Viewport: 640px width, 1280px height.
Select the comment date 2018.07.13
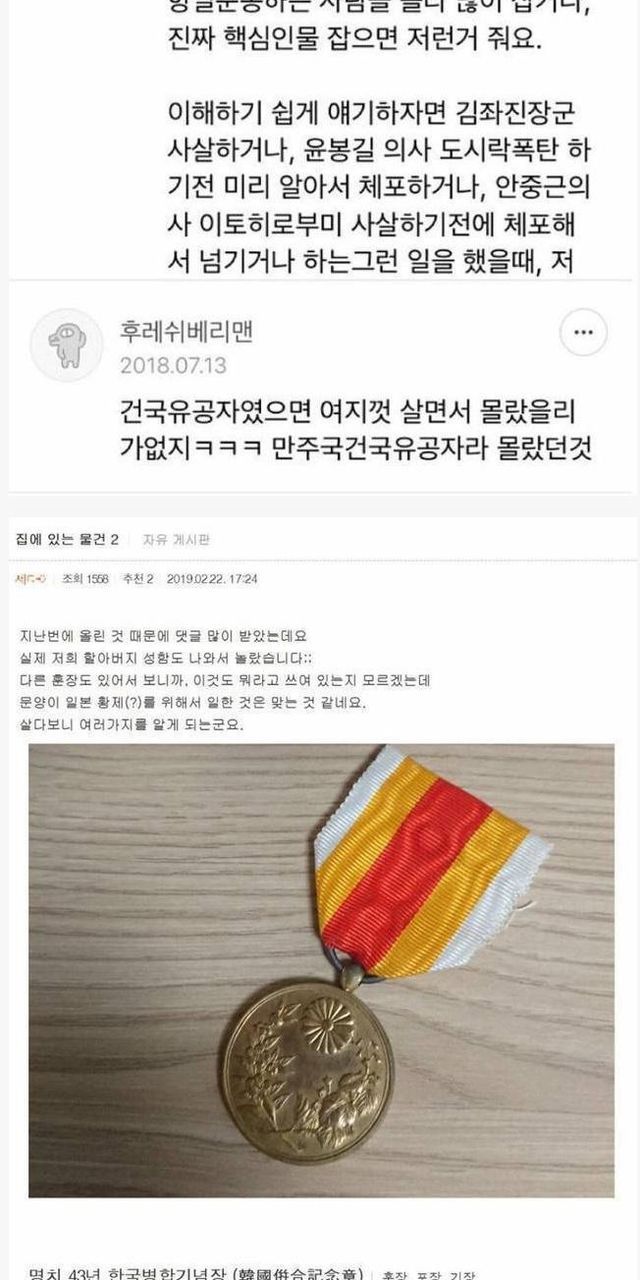(173, 365)
